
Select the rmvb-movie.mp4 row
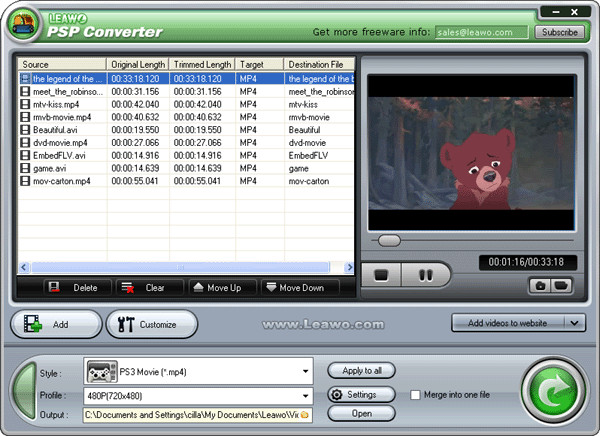(x=186, y=117)
